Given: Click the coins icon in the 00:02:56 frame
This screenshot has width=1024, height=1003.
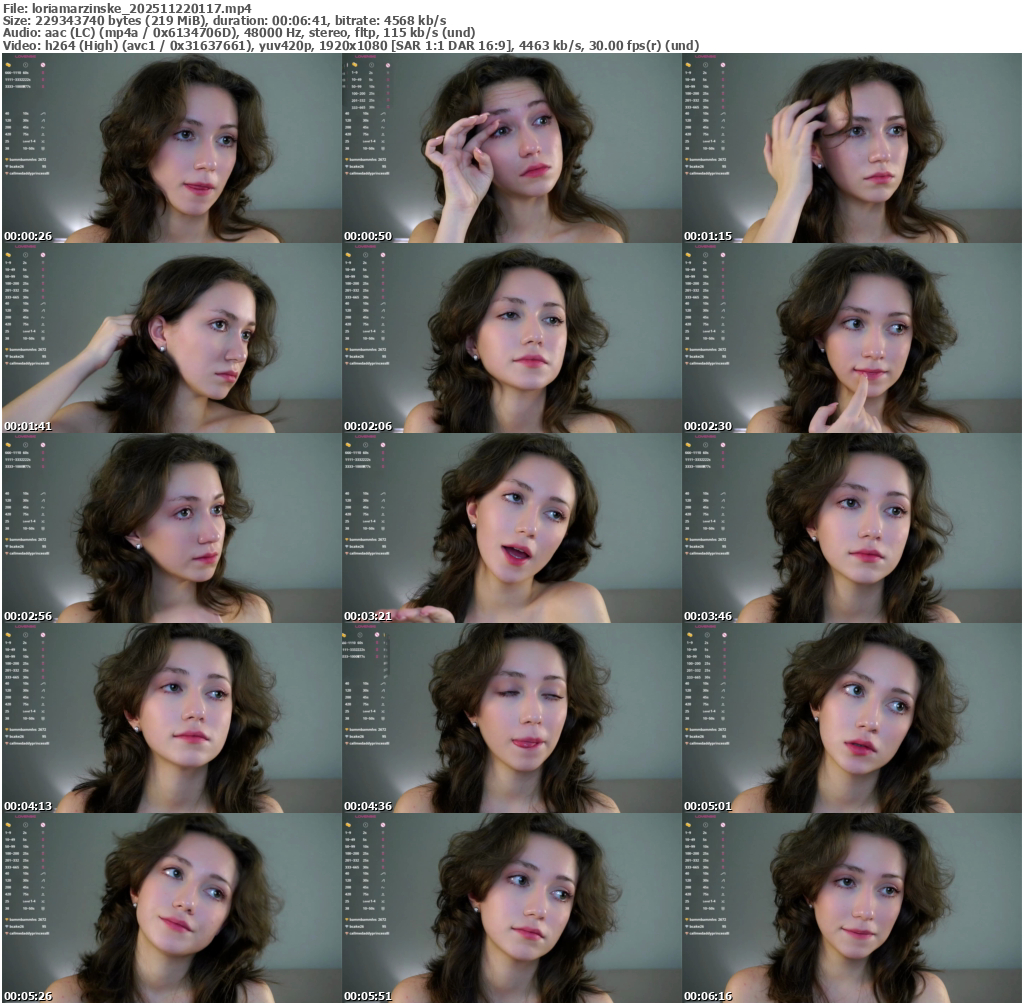Looking at the screenshot, I should click(8, 444).
